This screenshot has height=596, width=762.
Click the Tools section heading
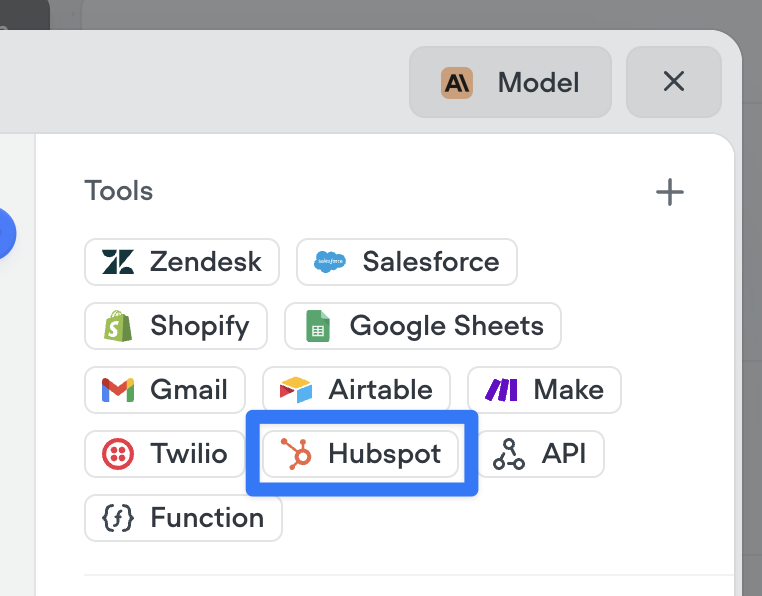point(119,191)
